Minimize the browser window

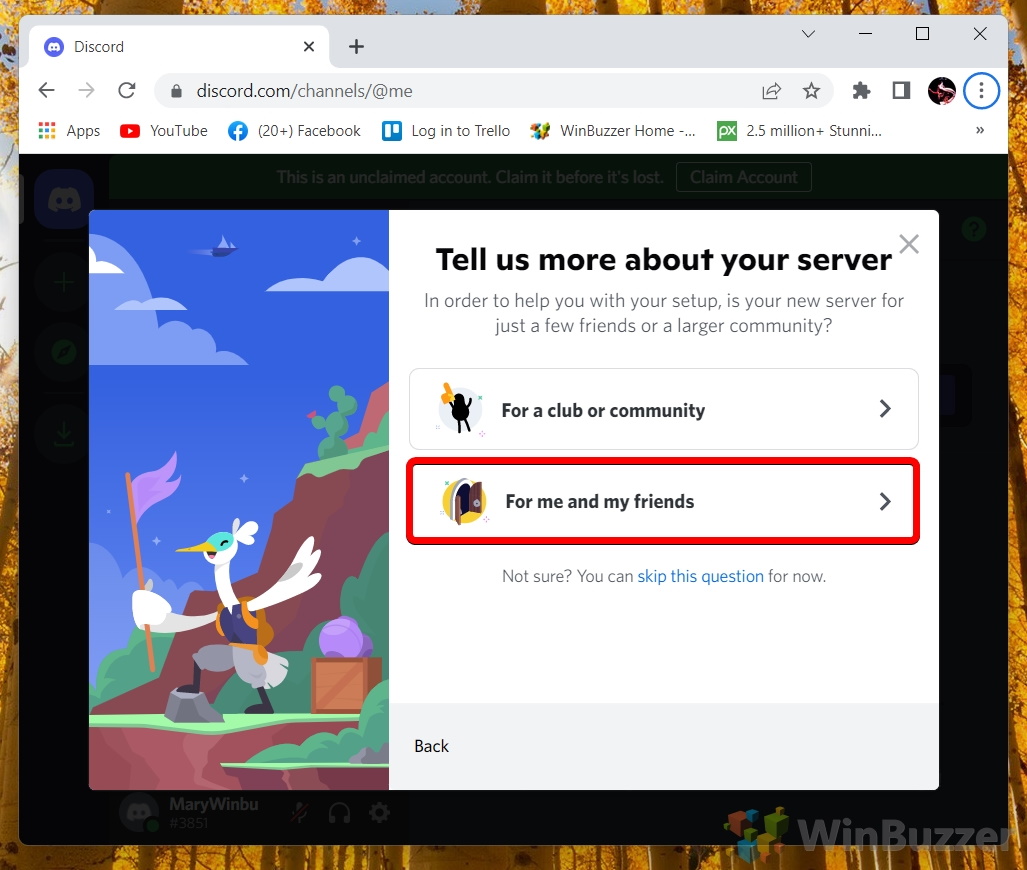[865, 33]
